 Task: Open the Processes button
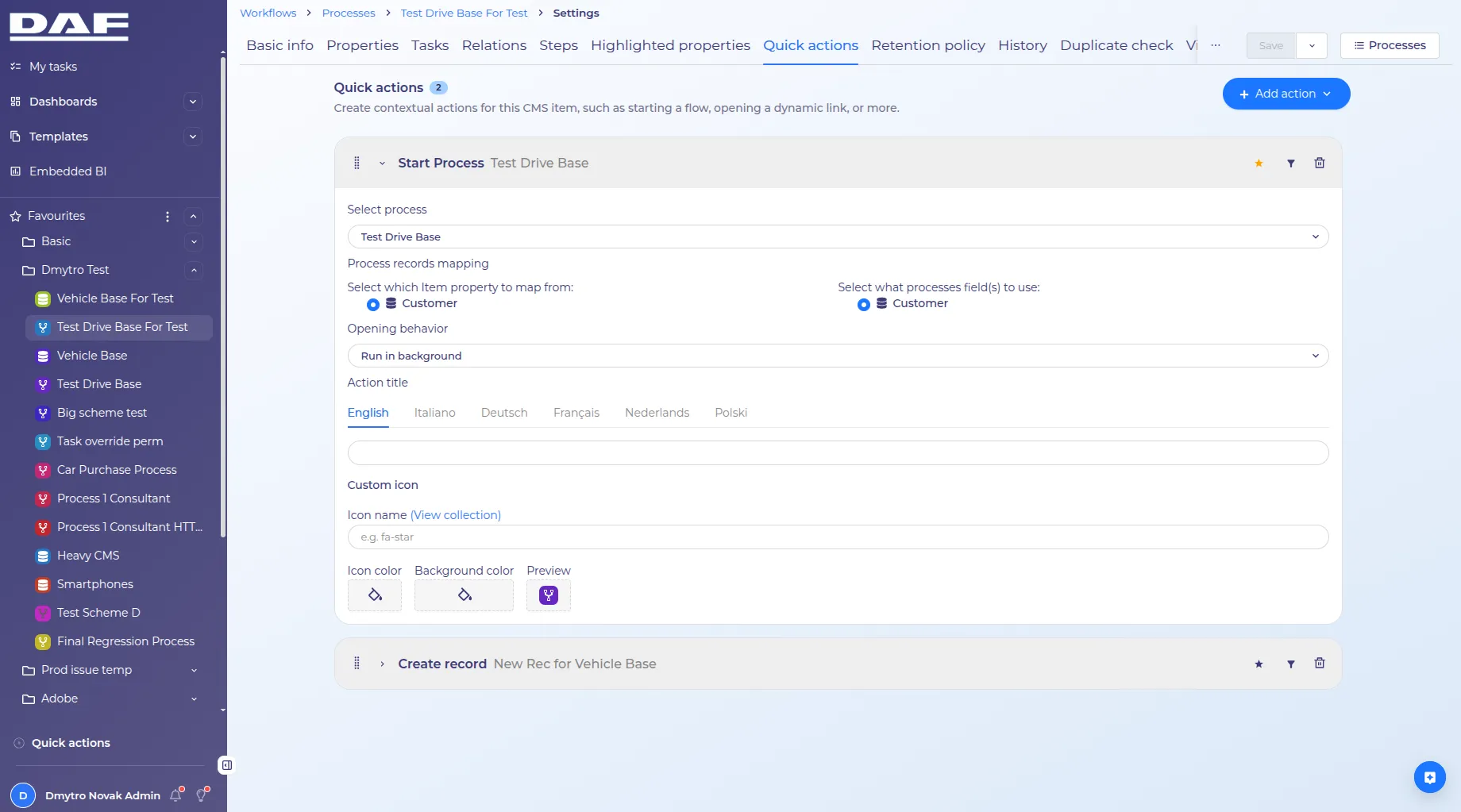click(1390, 45)
